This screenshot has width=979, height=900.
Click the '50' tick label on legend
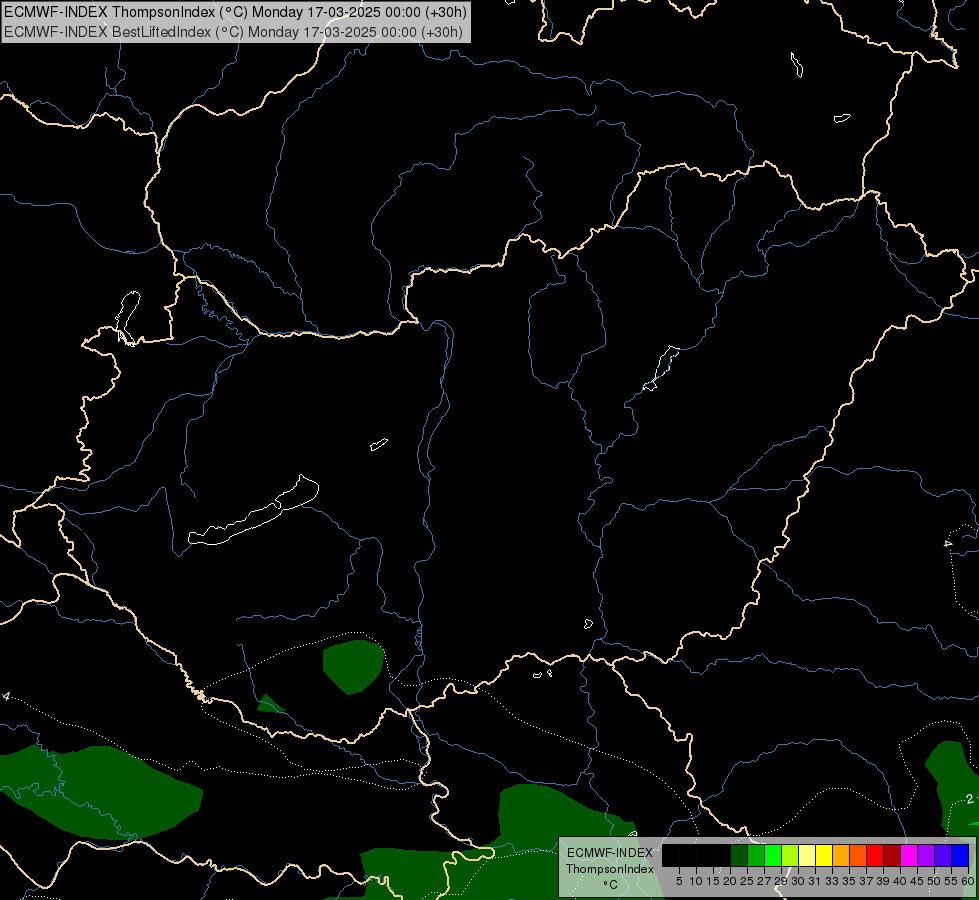click(x=934, y=881)
